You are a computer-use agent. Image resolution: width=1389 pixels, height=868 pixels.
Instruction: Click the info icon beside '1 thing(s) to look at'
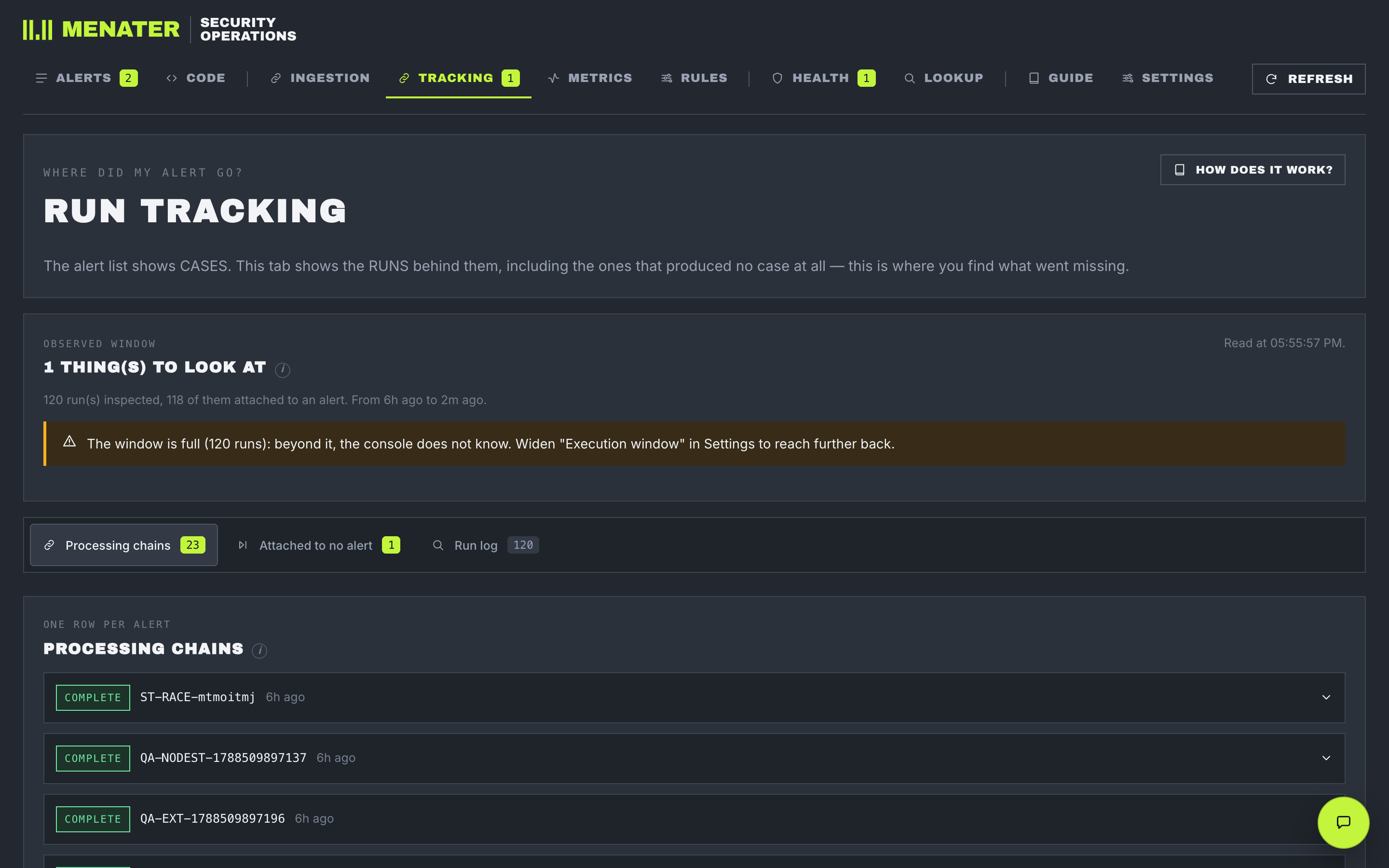pos(283,370)
